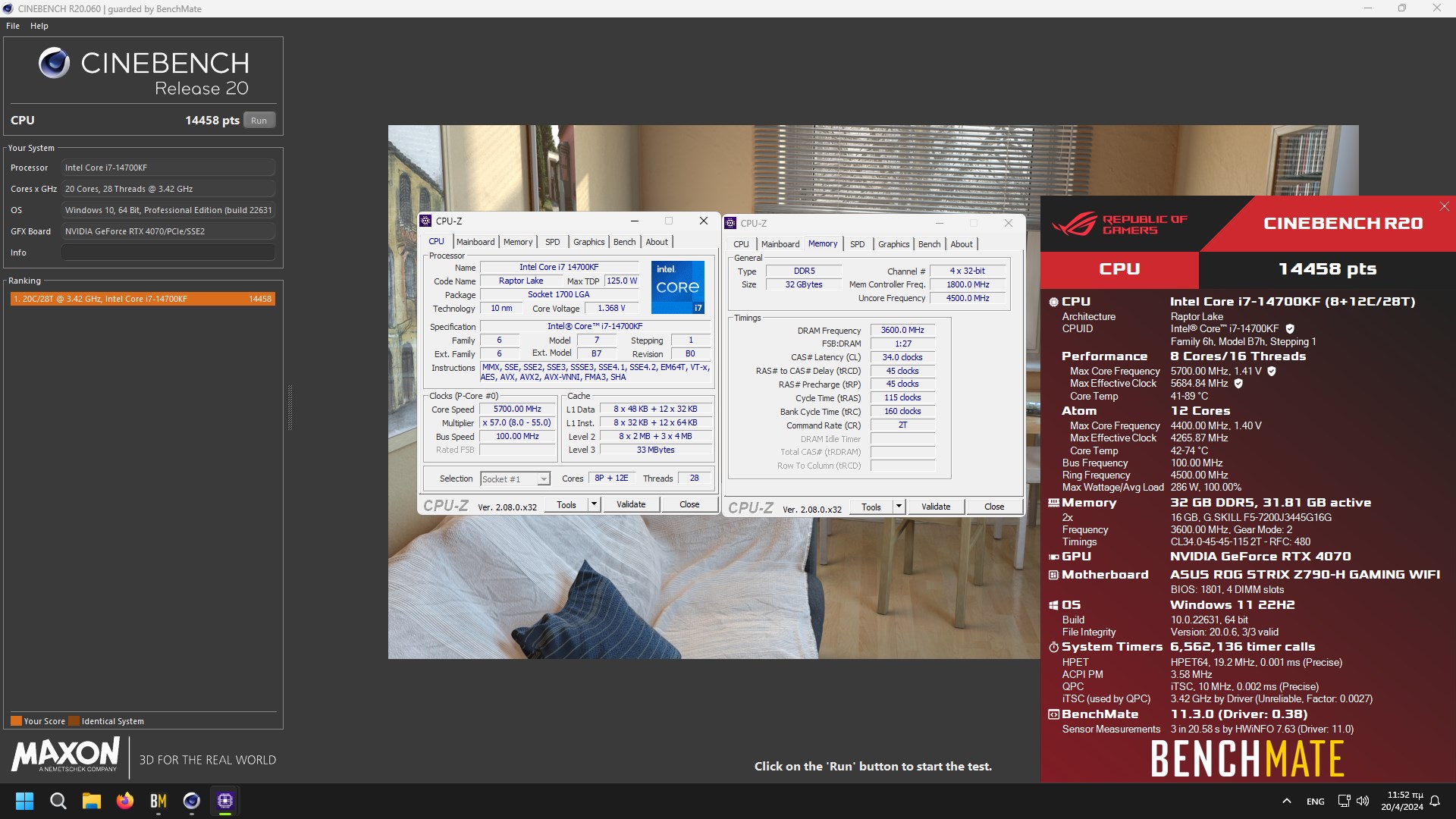This screenshot has height=819, width=1456.
Task: Run the CPU benchmark test
Action: click(259, 121)
